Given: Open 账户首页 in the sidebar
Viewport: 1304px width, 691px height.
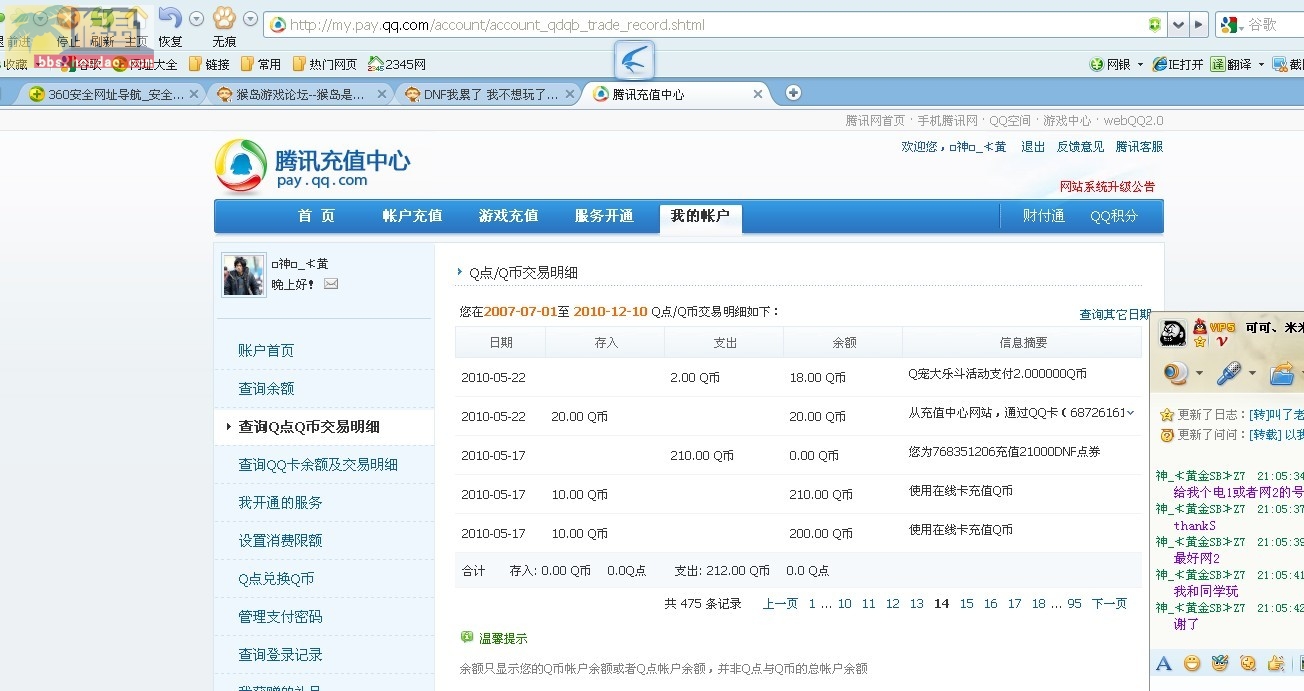Looking at the screenshot, I should coord(266,351).
